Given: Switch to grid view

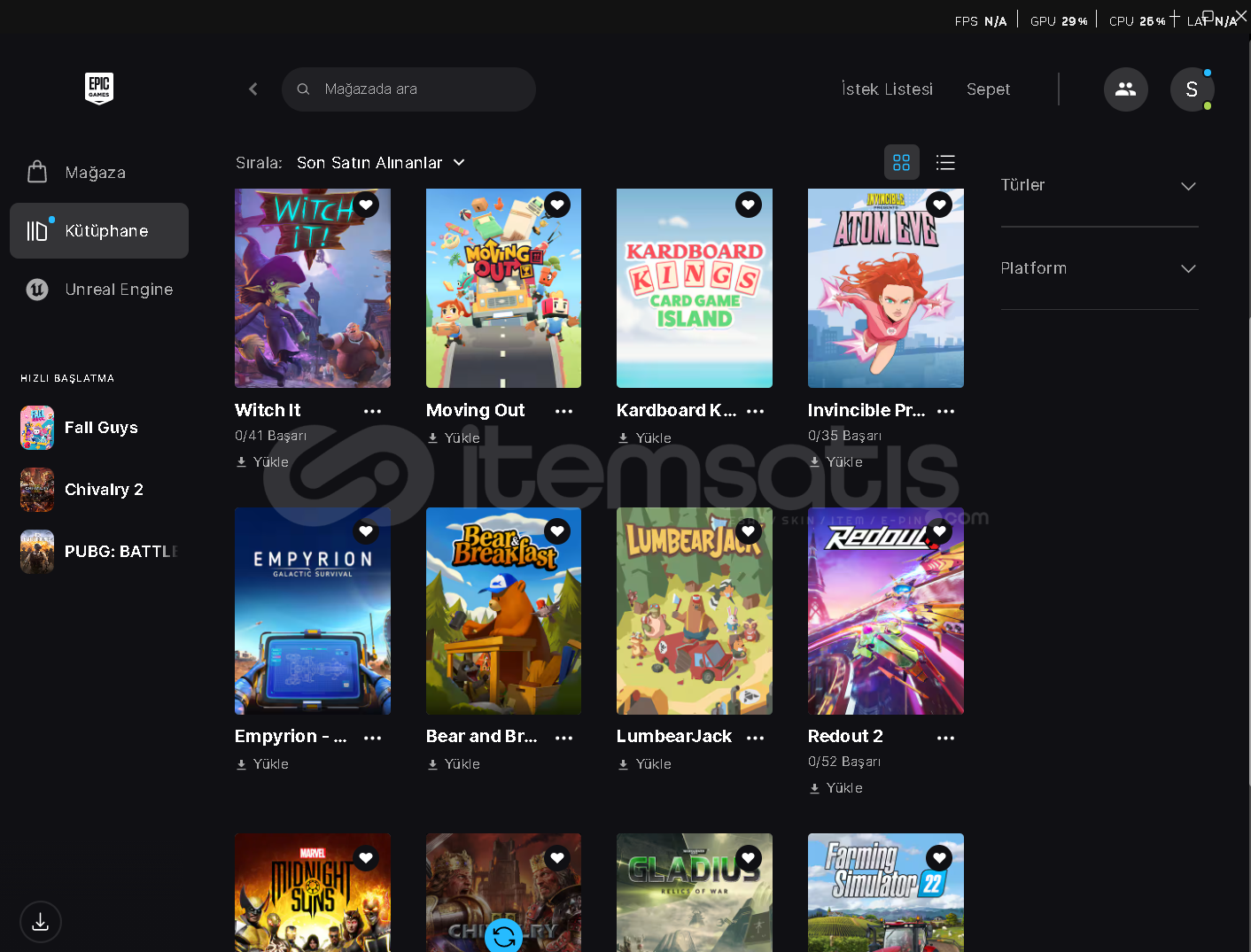Looking at the screenshot, I should click(x=902, y=163).
